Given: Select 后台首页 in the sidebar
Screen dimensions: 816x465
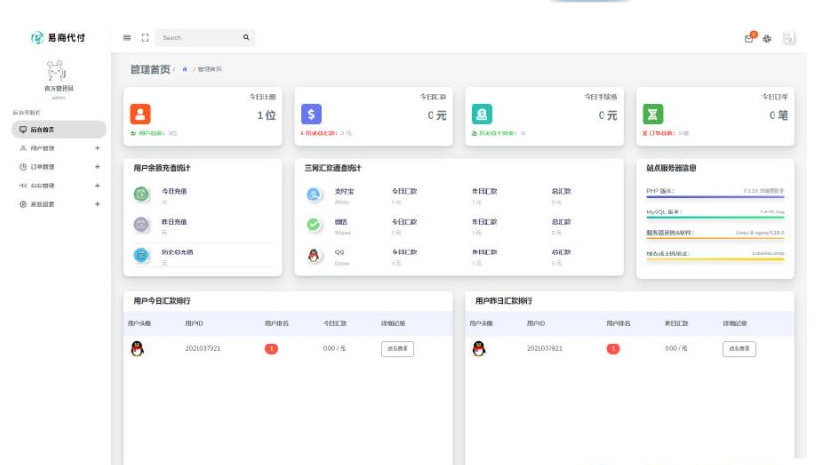Looking at the screenshot, I should (58, 129).
